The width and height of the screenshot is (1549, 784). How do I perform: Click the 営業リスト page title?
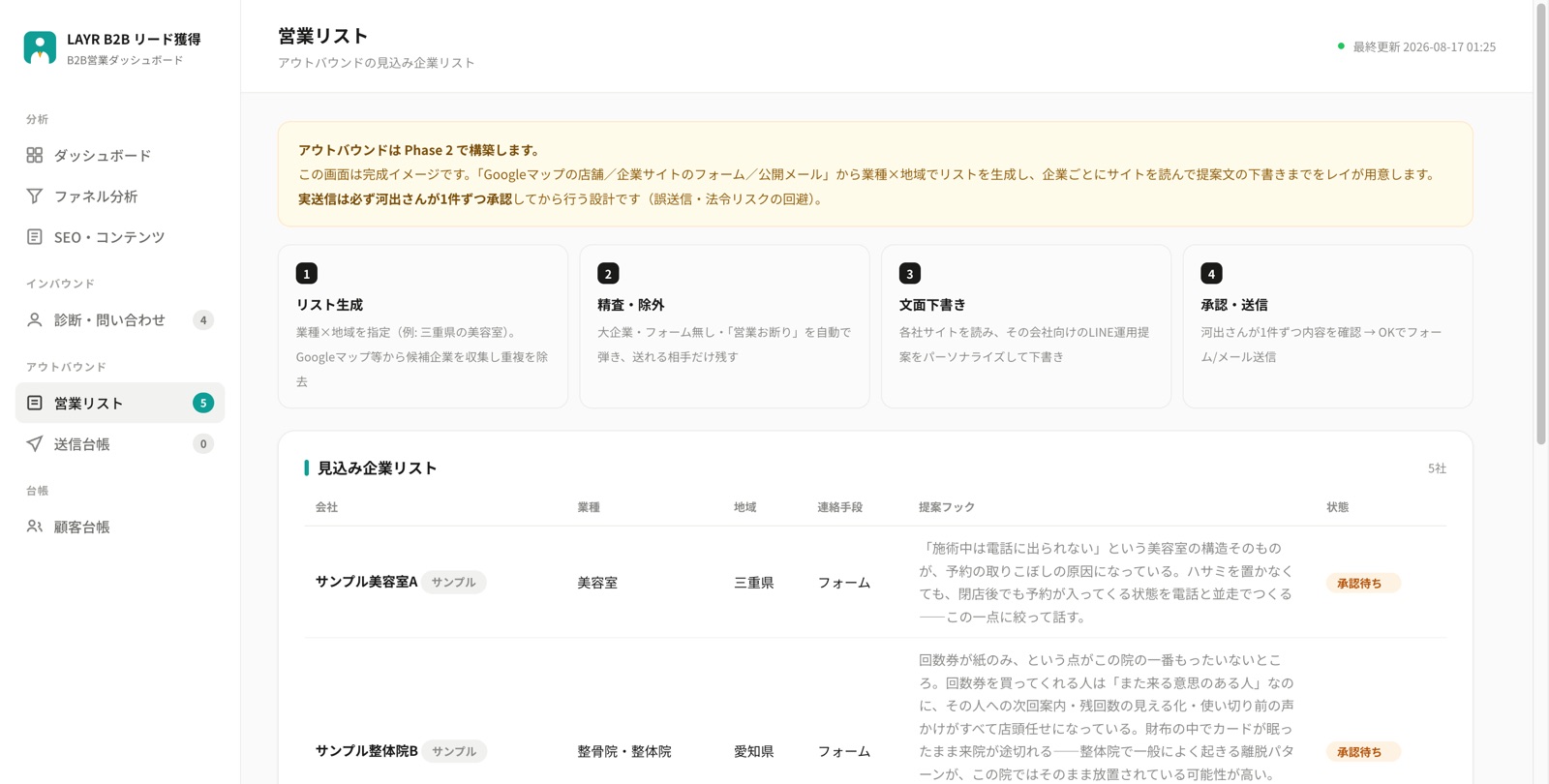(x=323, y=36)
